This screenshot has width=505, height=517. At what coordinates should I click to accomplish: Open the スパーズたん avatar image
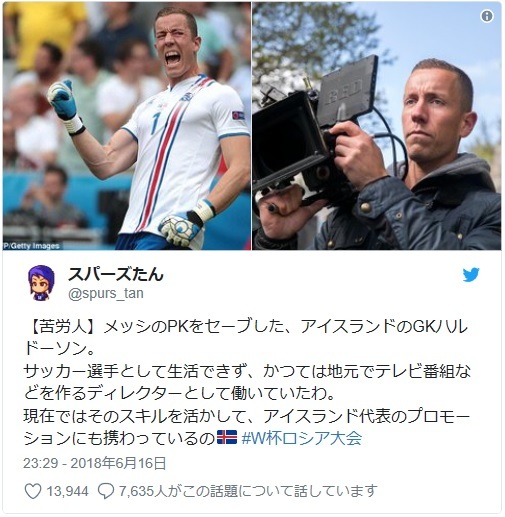41,283
